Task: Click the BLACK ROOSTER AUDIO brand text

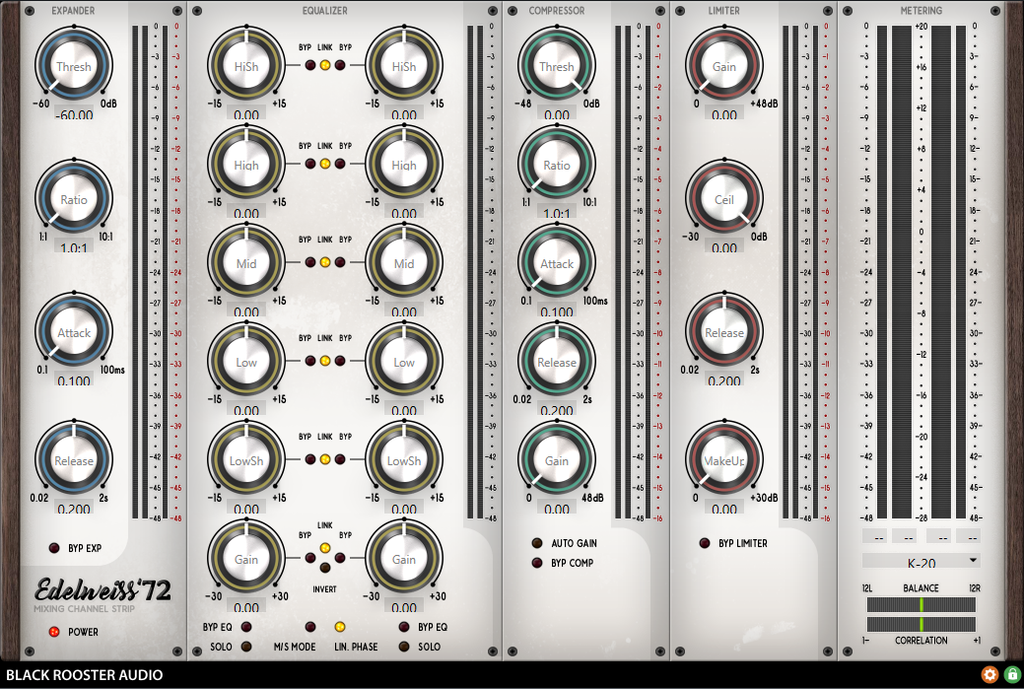Action: pos(84,675)
